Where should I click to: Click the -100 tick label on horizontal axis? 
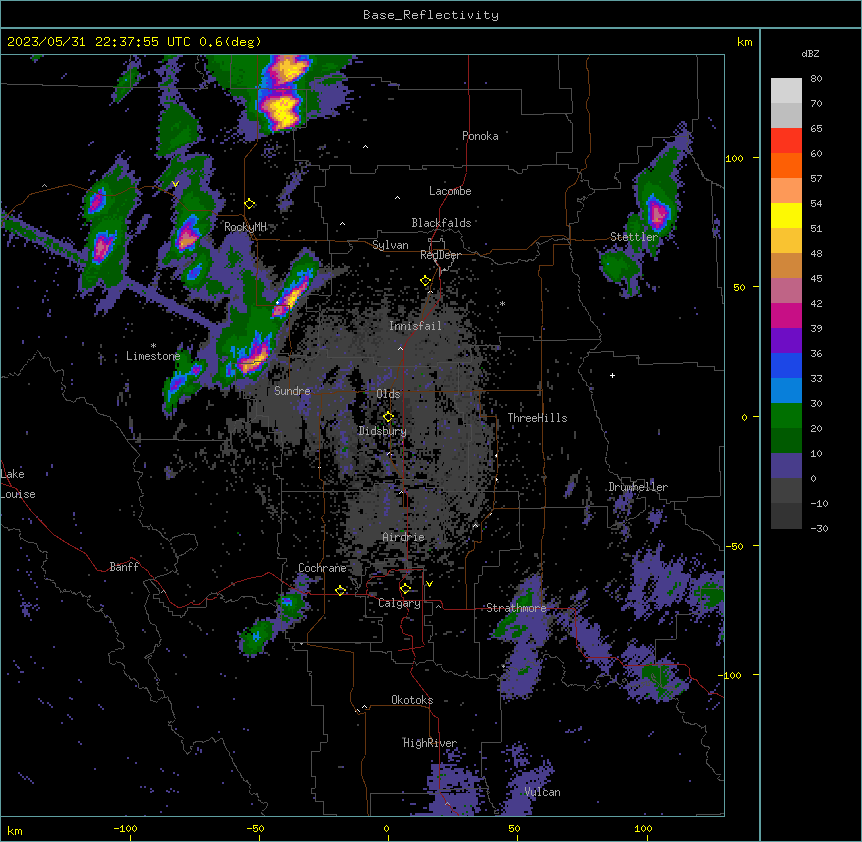pos(125,828)
